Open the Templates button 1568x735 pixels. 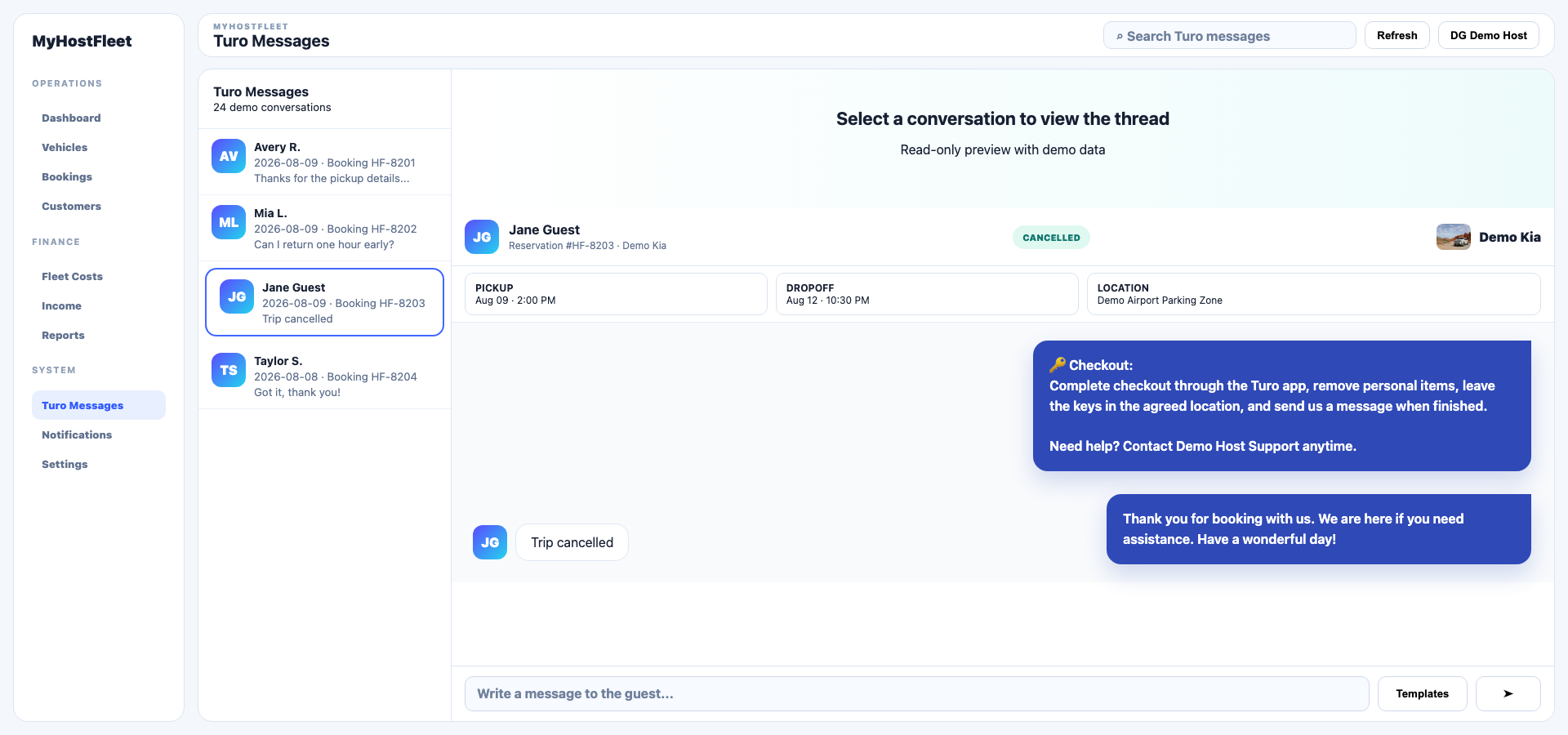[1422, 693]
